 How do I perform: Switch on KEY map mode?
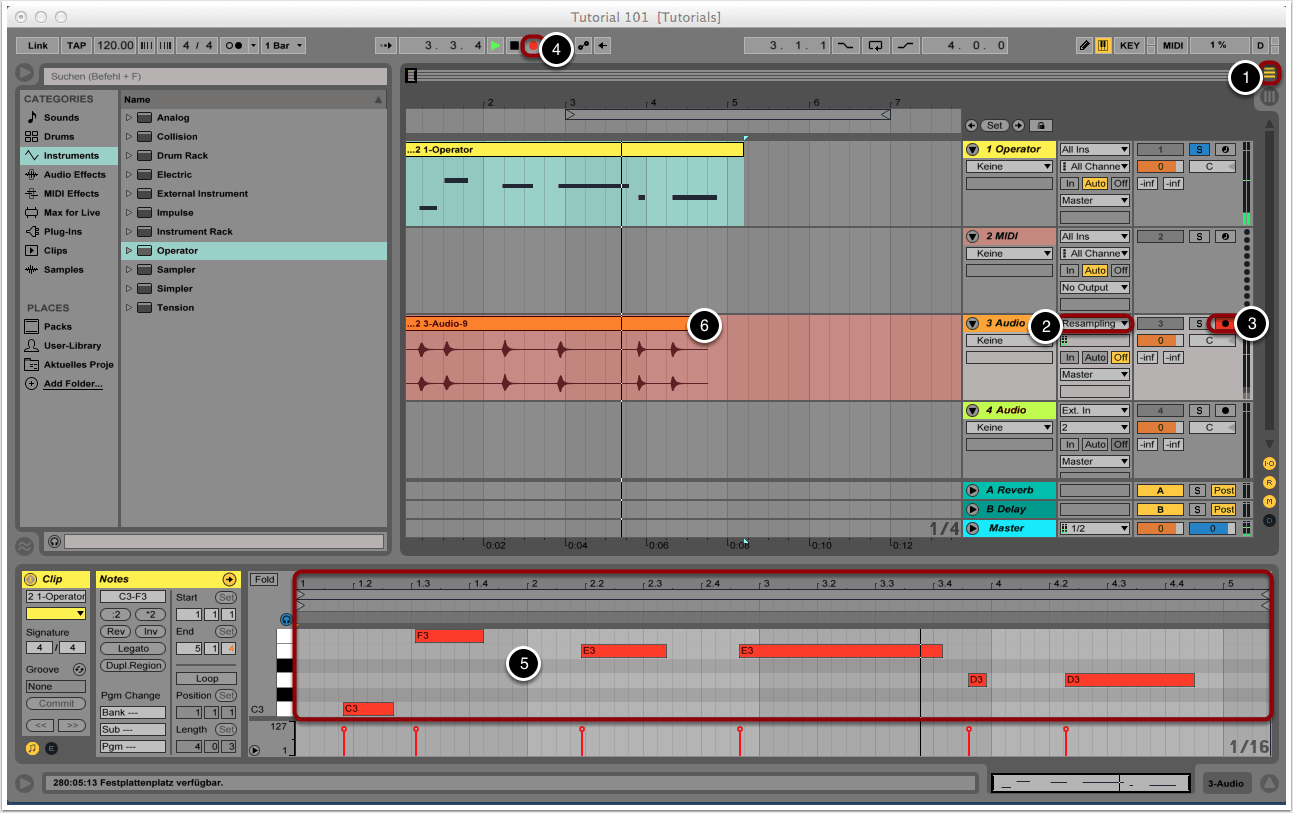click(1129, 46)
